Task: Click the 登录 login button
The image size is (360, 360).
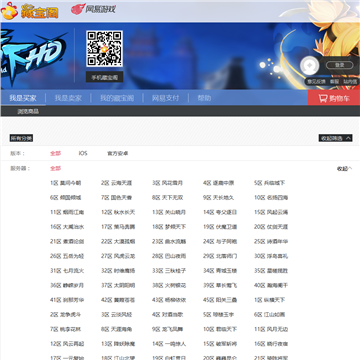Action: click(x=339, y=65)
